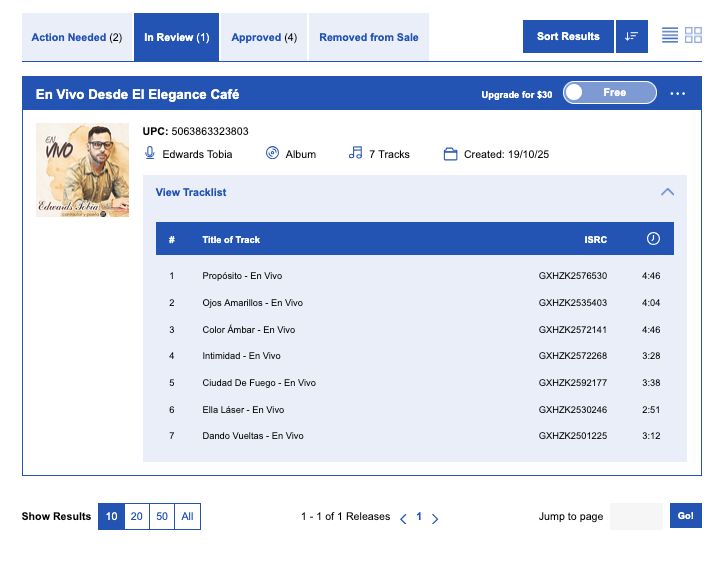Show 20 results per page
The image size is (727, 561).
click(x=136, y=517)
